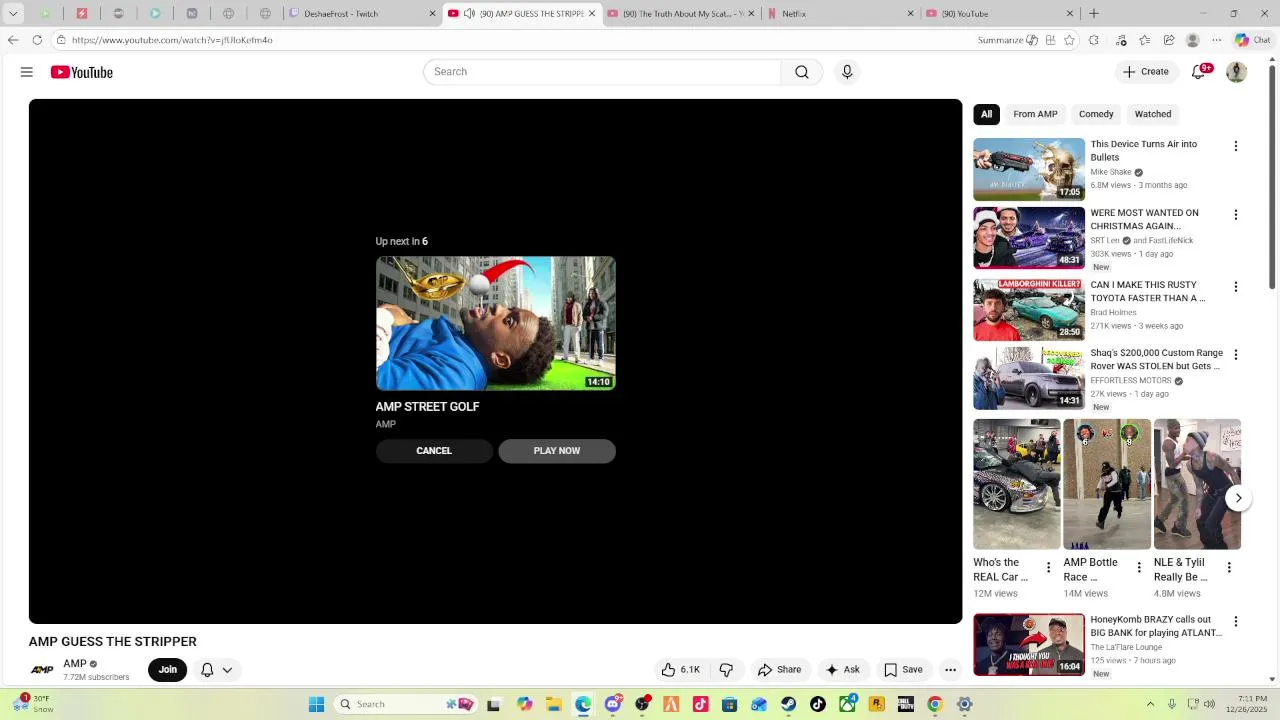This screenshot has width=1280, height=720.
Task: Open YouTube account avatar menu
Action: click(1236, 72)
